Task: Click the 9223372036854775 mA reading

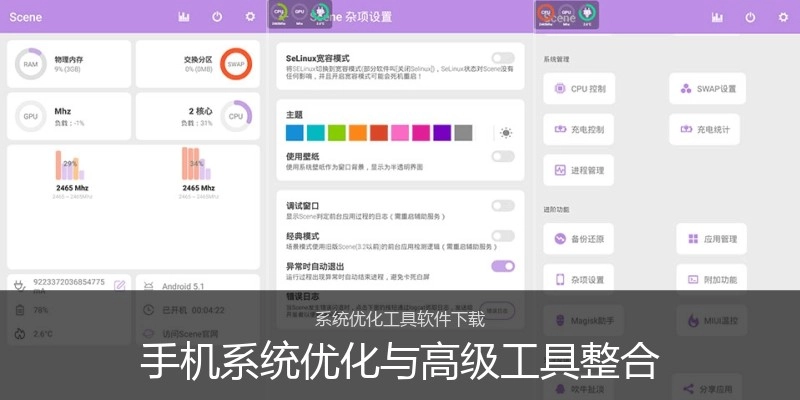Action: [69, 286]
